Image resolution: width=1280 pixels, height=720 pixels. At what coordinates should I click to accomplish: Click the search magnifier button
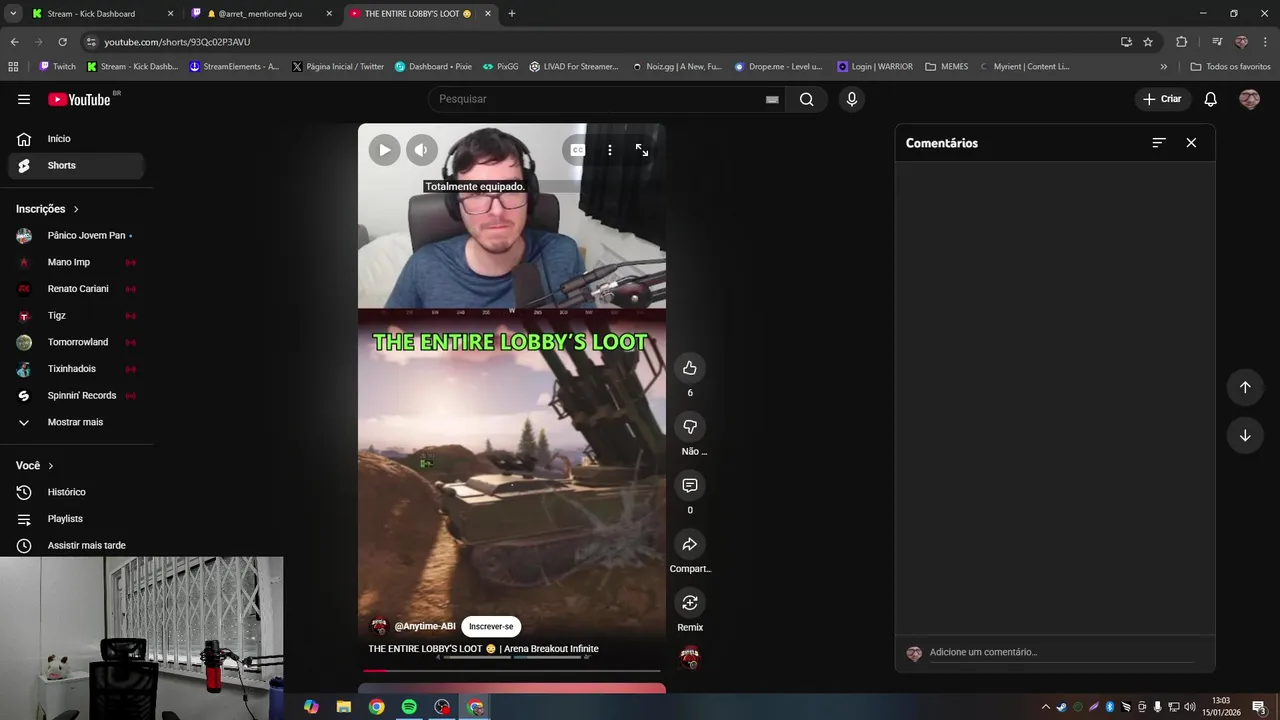(x=806, y=99)
